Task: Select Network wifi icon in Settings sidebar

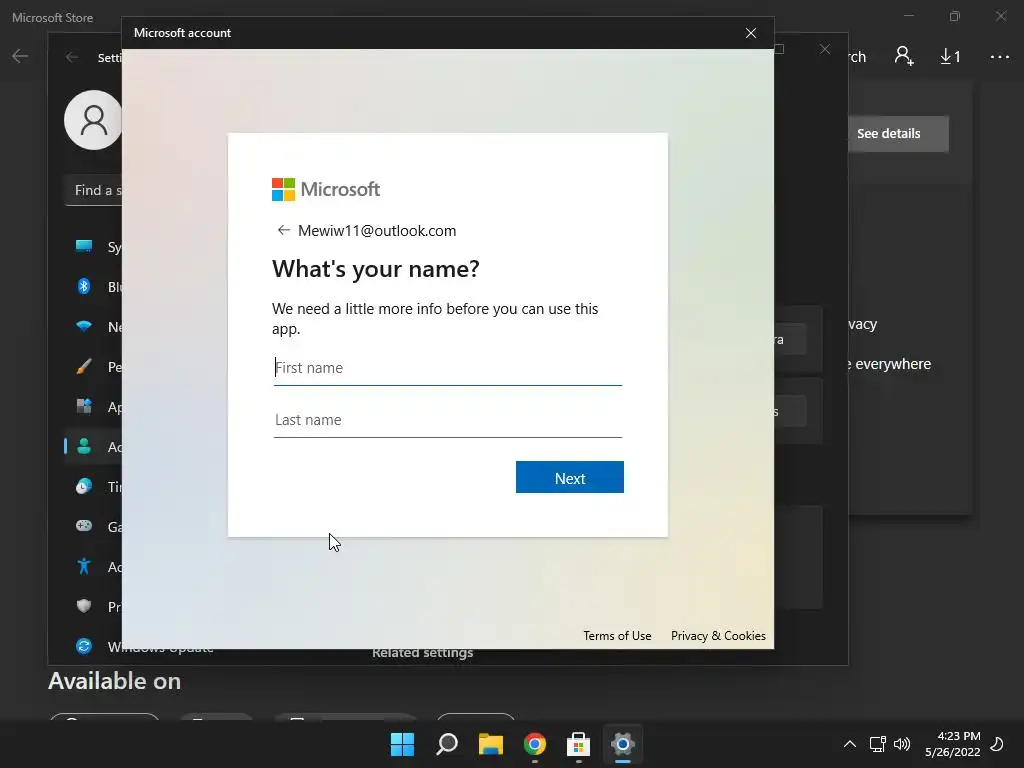Action: coord(84,326)
